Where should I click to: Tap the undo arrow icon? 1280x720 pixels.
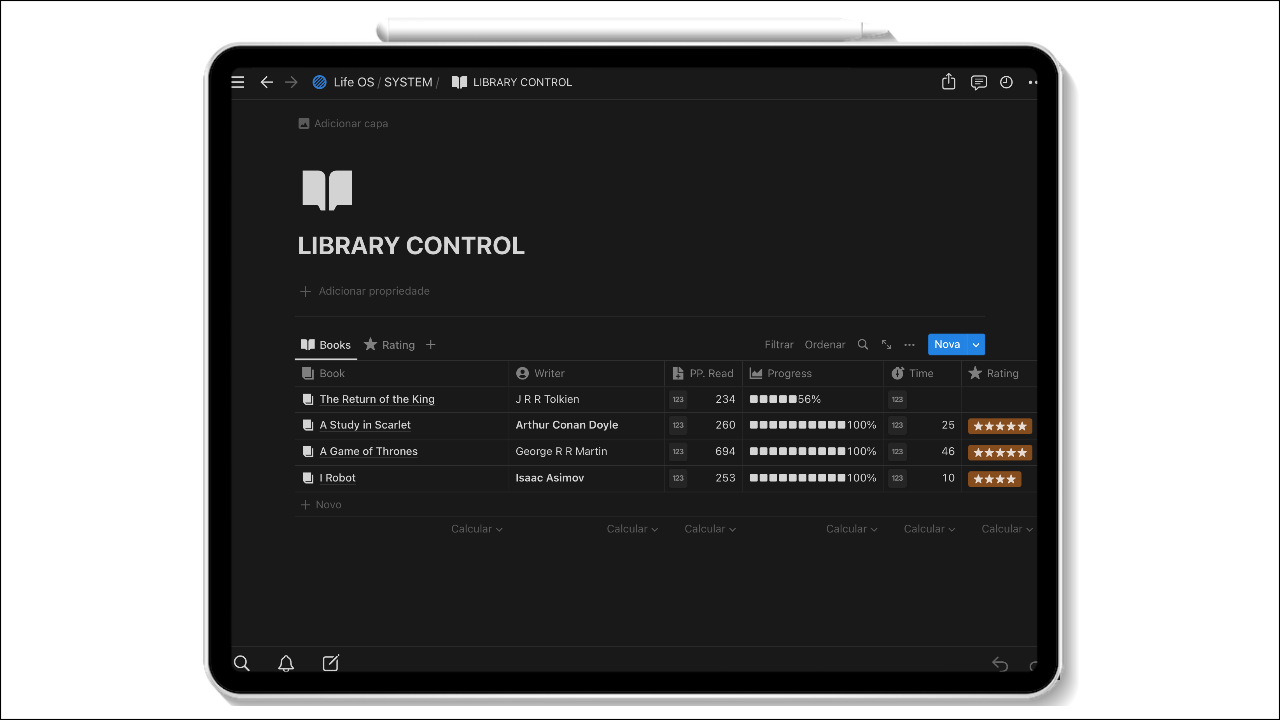point(999,664)
